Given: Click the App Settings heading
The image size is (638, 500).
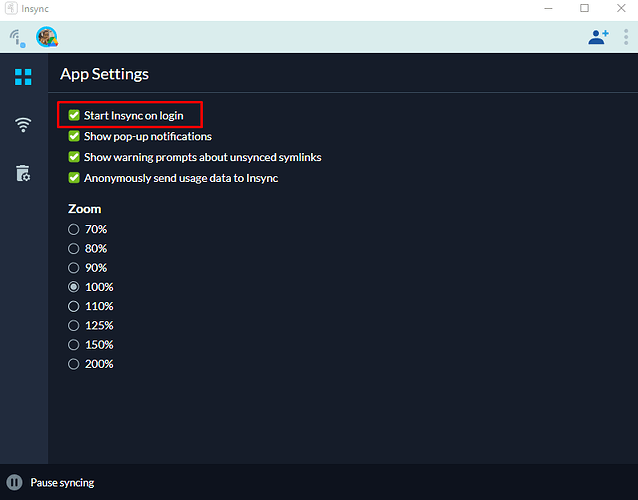Looking at the screenshot, I should pos(105,74).
